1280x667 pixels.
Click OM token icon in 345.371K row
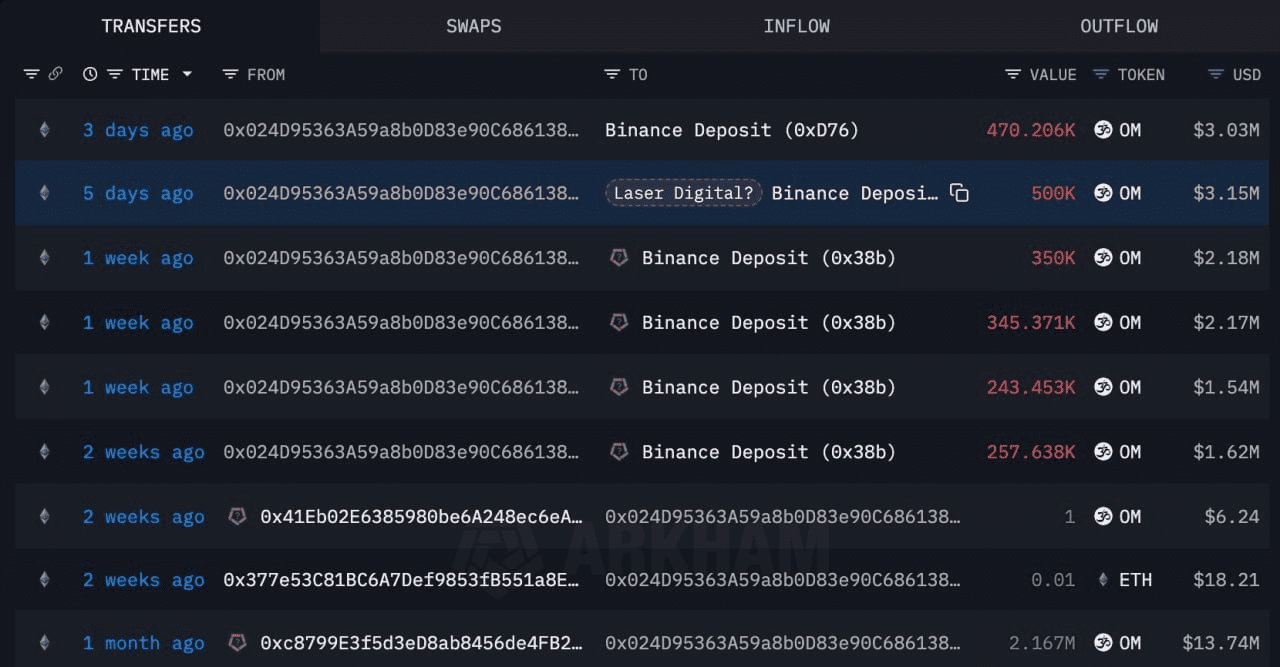(1103, 323)
